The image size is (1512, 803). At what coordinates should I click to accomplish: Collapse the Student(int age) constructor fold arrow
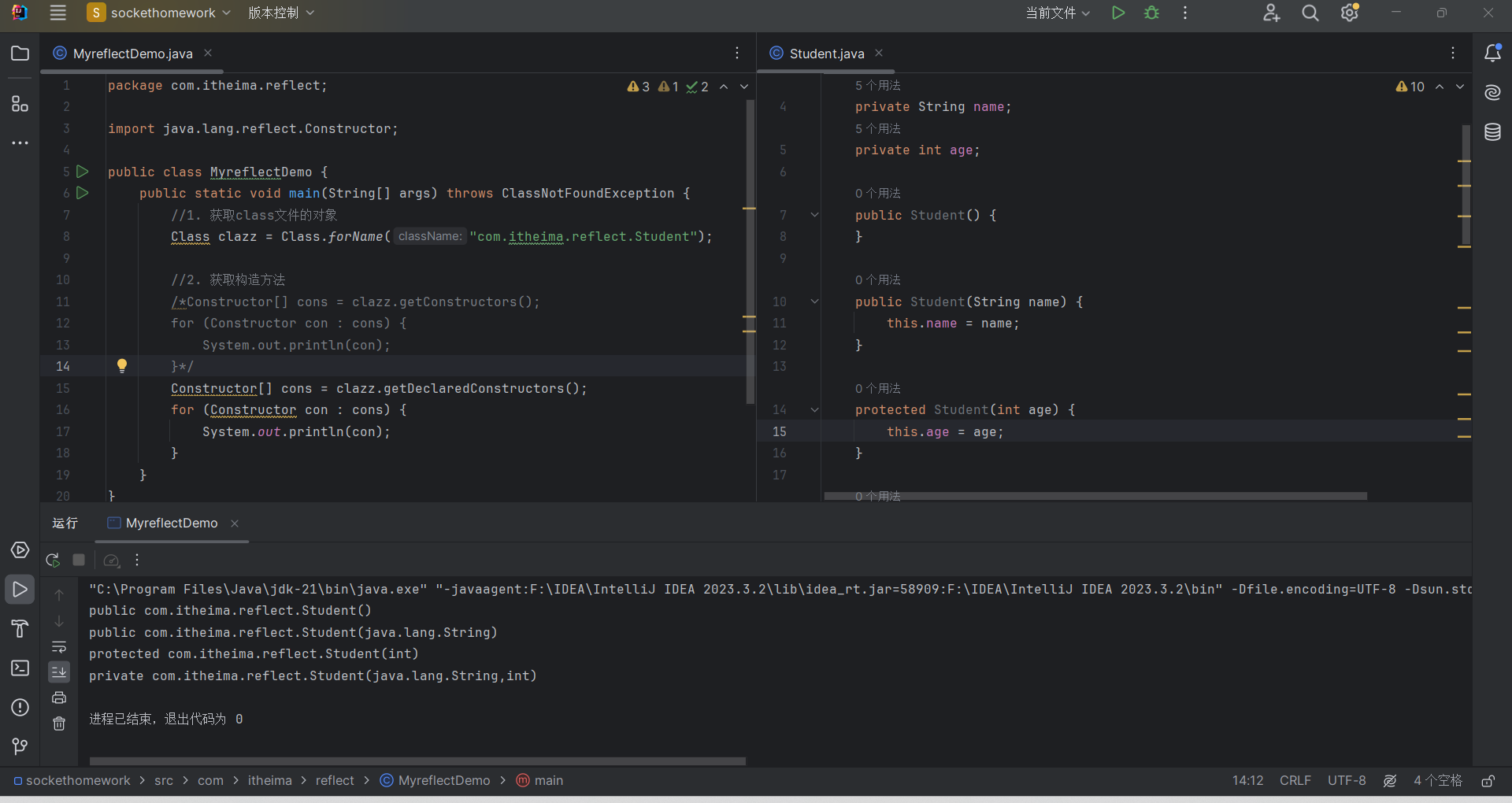[814, 409]
